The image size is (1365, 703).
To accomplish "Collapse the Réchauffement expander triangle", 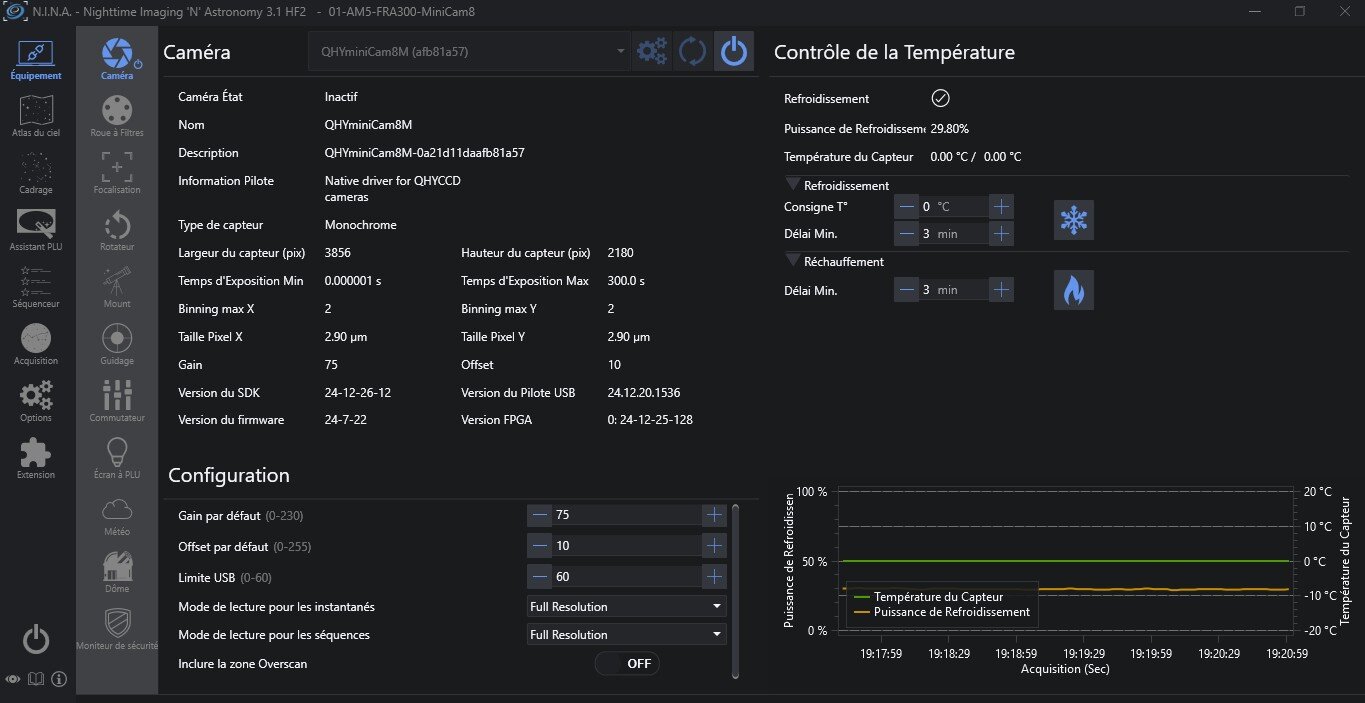I will (x=794, y=261).
